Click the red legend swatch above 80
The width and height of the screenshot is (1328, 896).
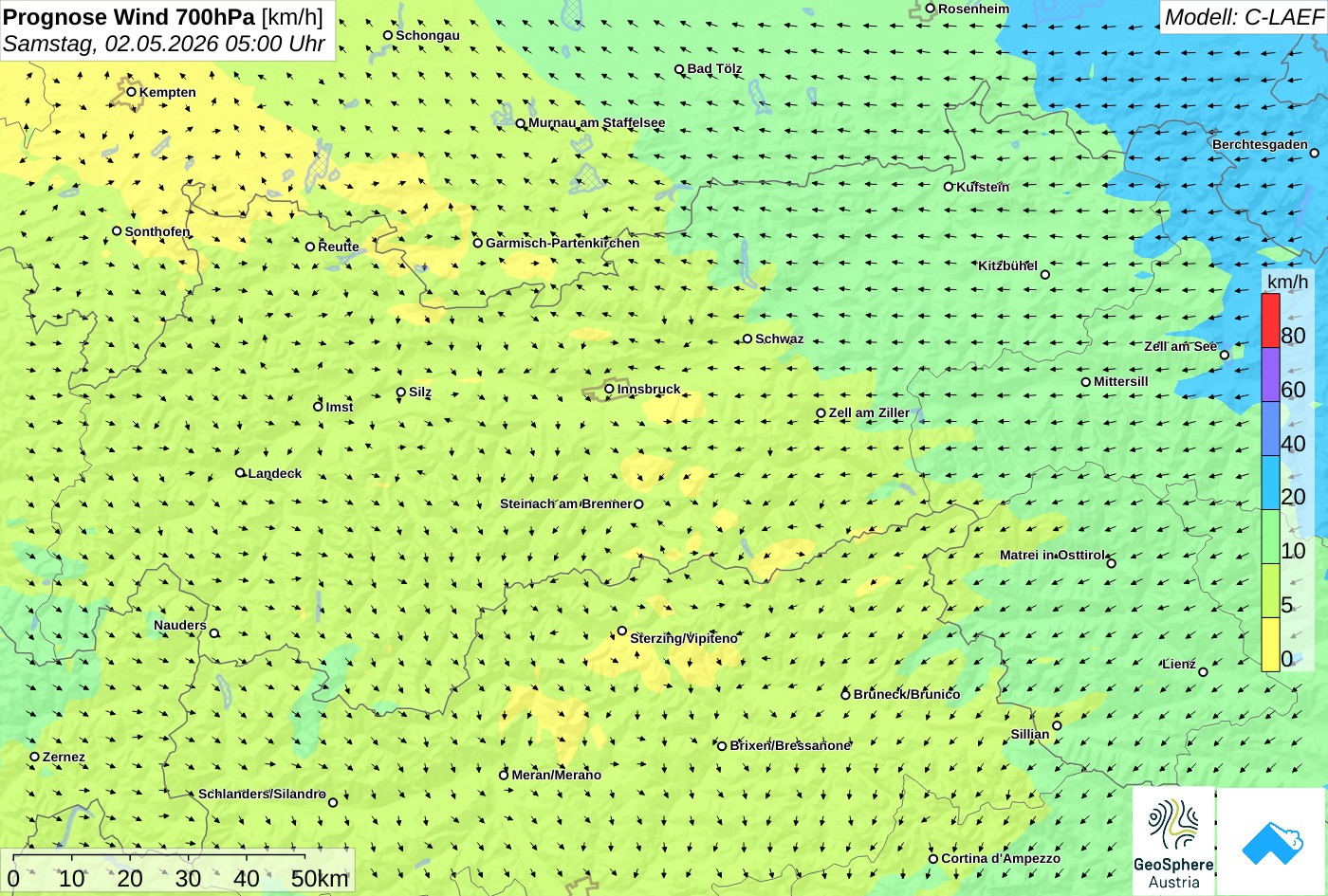[x=1270, y=320]
